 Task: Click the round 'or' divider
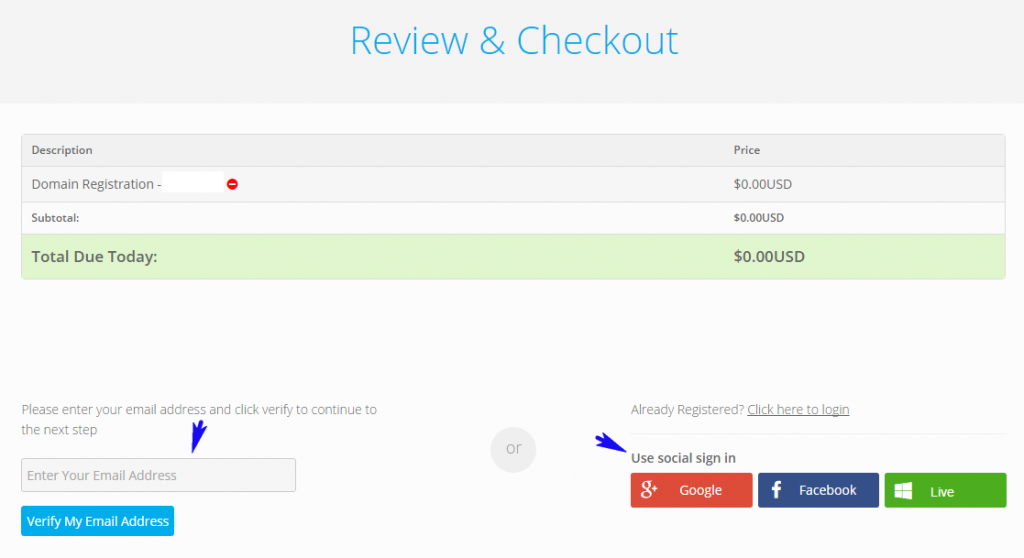coord(513,449)
